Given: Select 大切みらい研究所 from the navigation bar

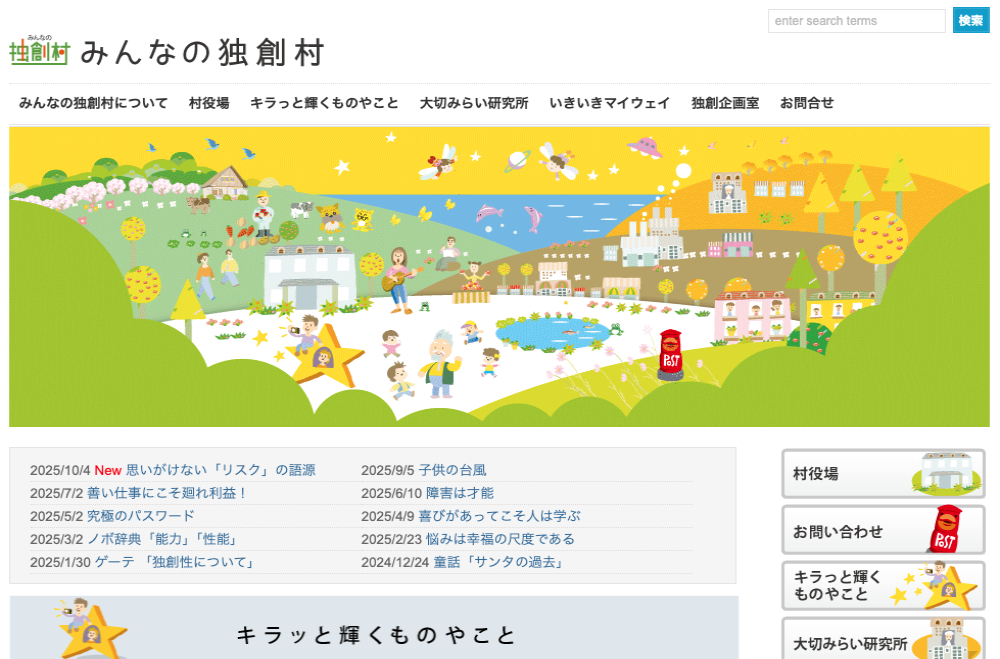Looking at the screenshot, I should [474, 103].
